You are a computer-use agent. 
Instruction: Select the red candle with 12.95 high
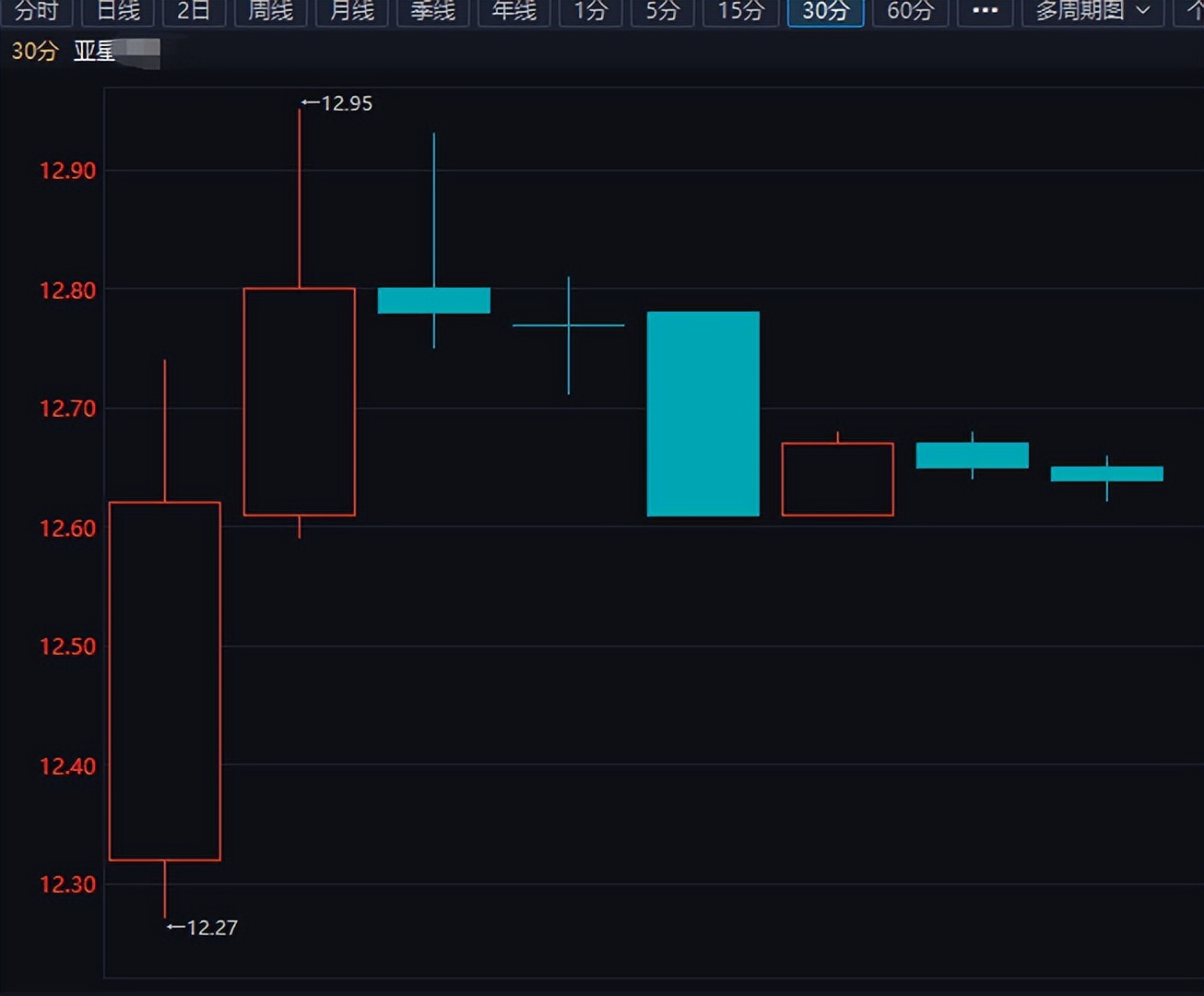(x=300, y=401)
